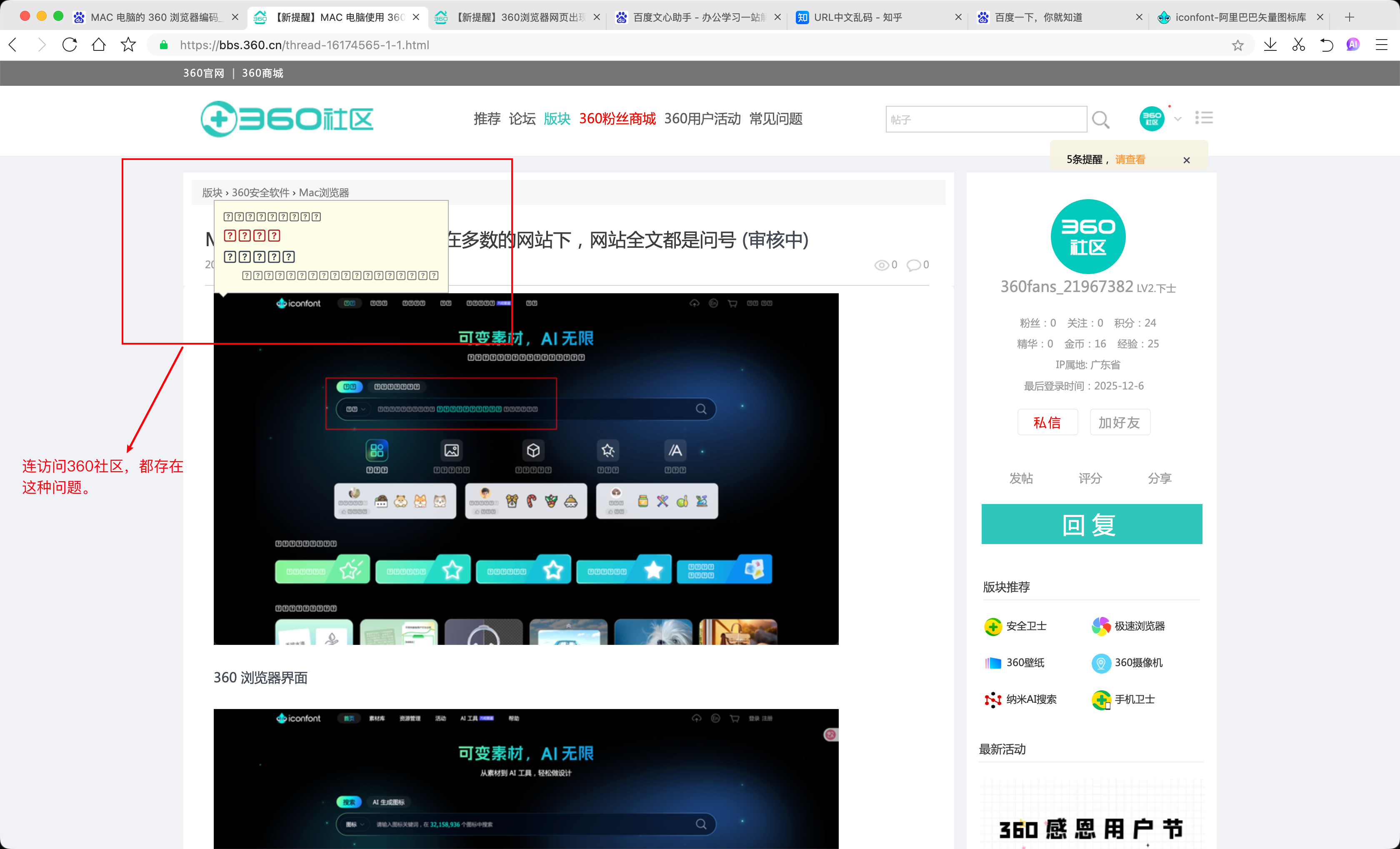Open the purple AI assistant icon
Image resolution: width=1400 pixels, height=849 pixels.
pyautogui.click(x=1353, y=45)
